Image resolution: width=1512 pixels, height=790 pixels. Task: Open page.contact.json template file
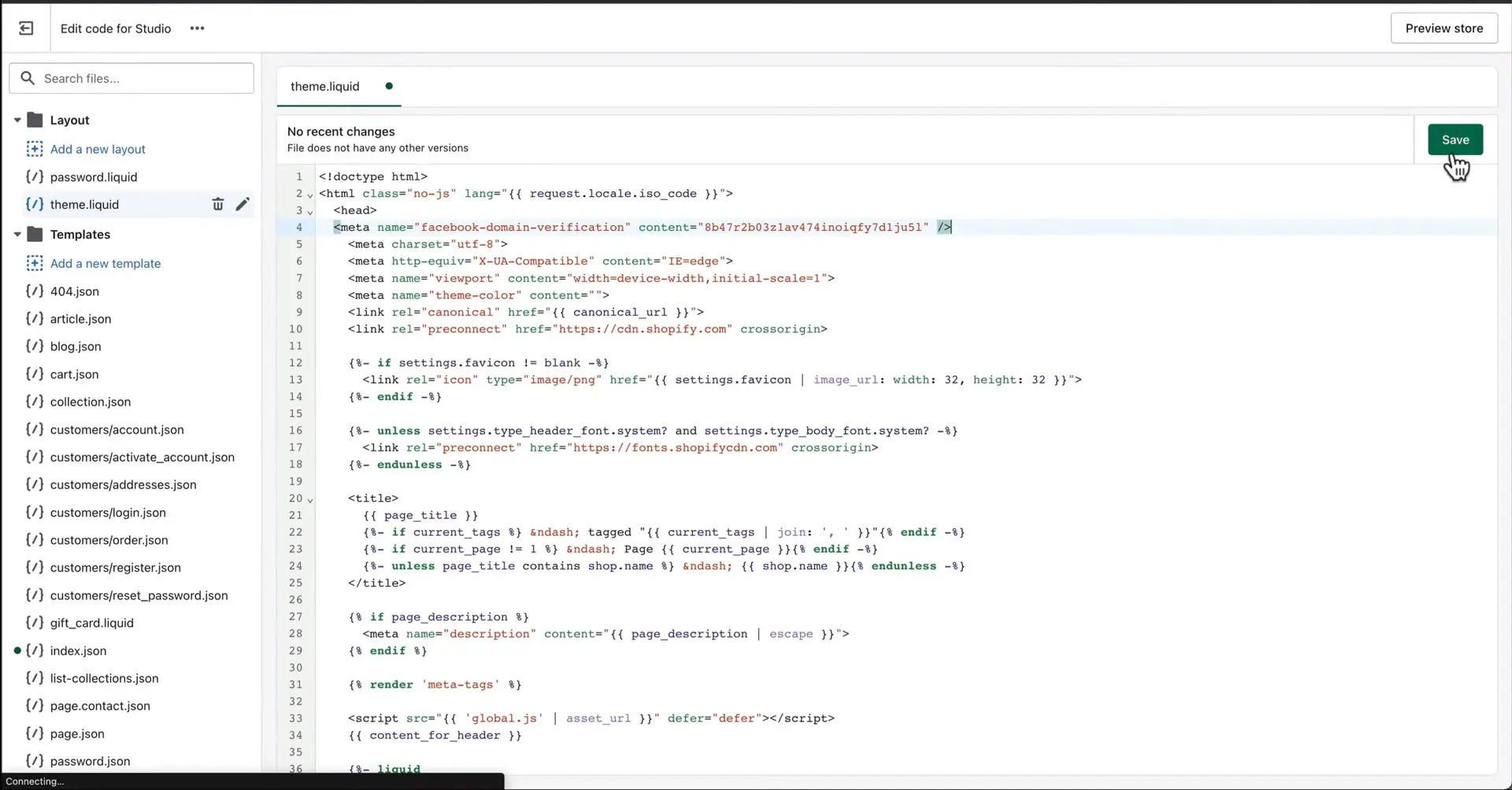(100, 706)
